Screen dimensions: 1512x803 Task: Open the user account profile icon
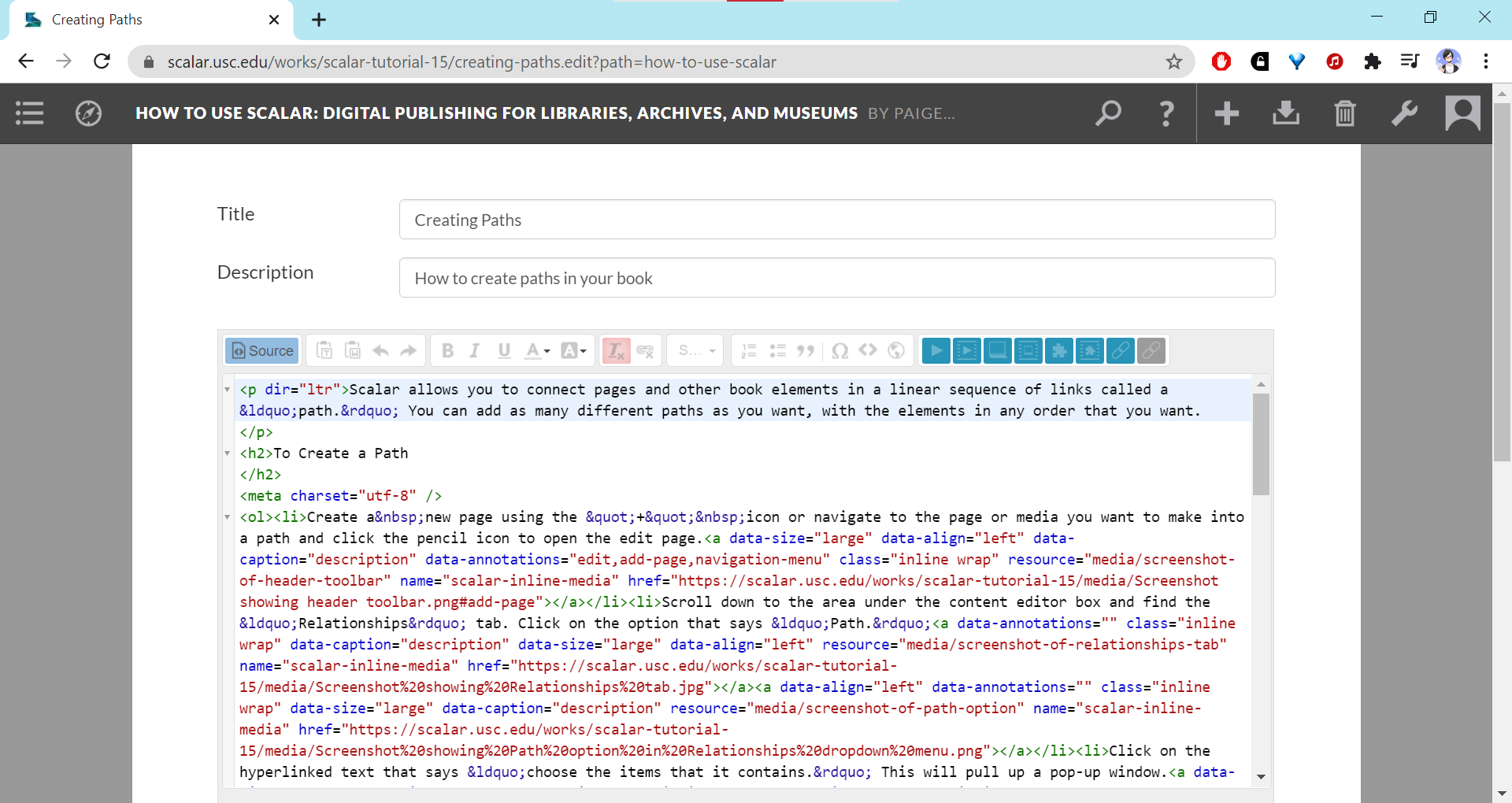[x=1462, y=113]
